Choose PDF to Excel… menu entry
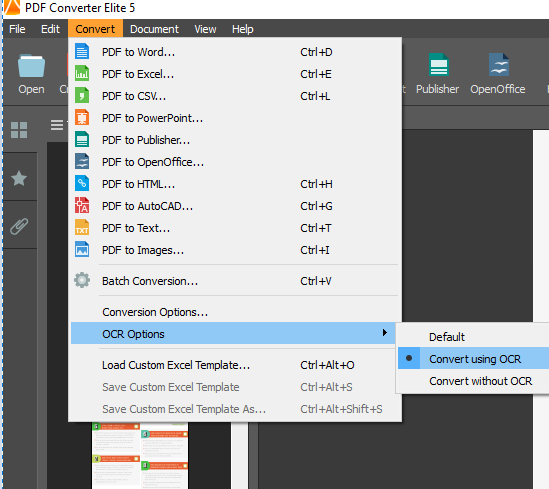549x489 pixels. [x=235, y=74]
